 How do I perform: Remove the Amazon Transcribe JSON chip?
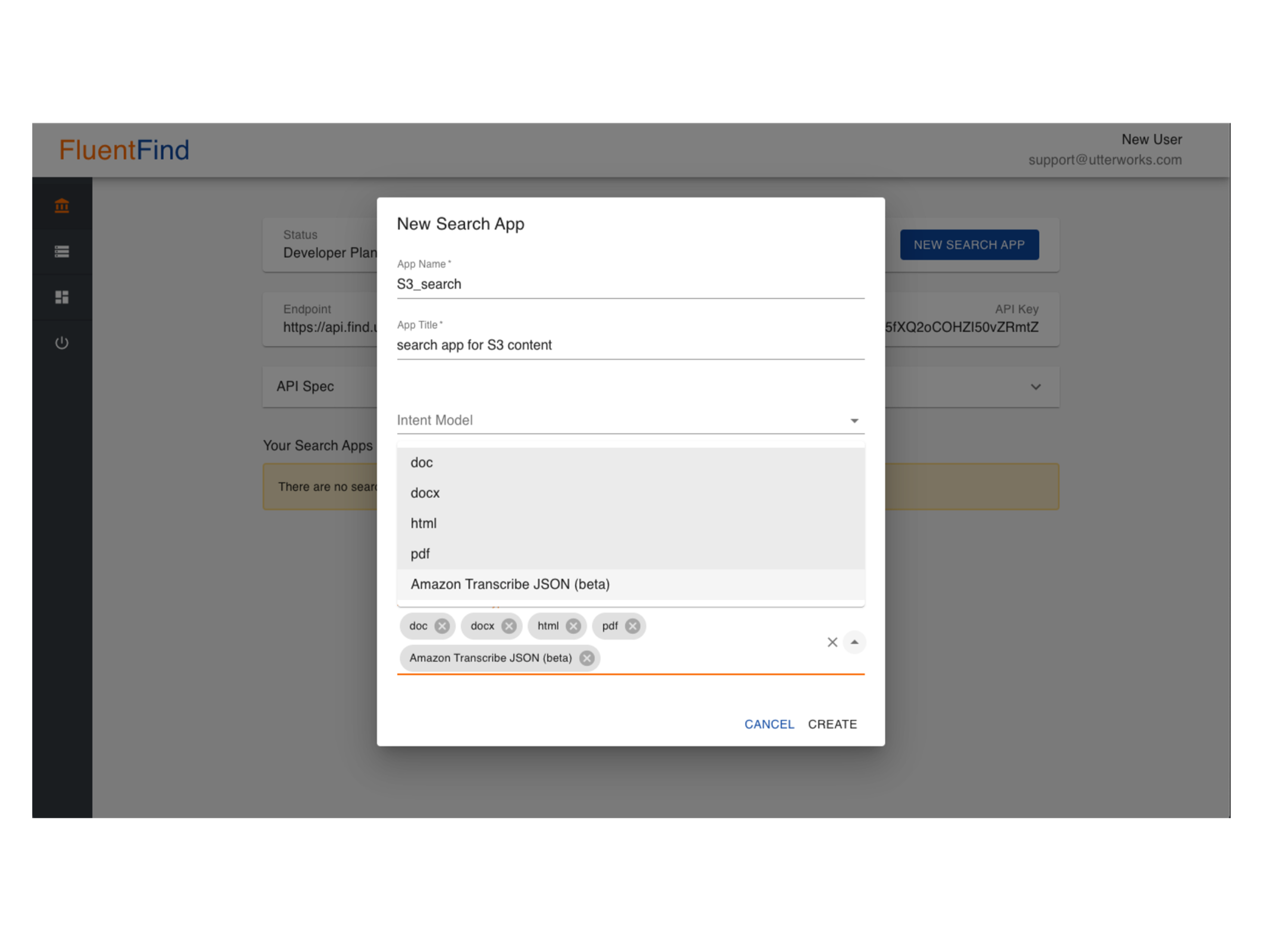[x=586, y=658]
